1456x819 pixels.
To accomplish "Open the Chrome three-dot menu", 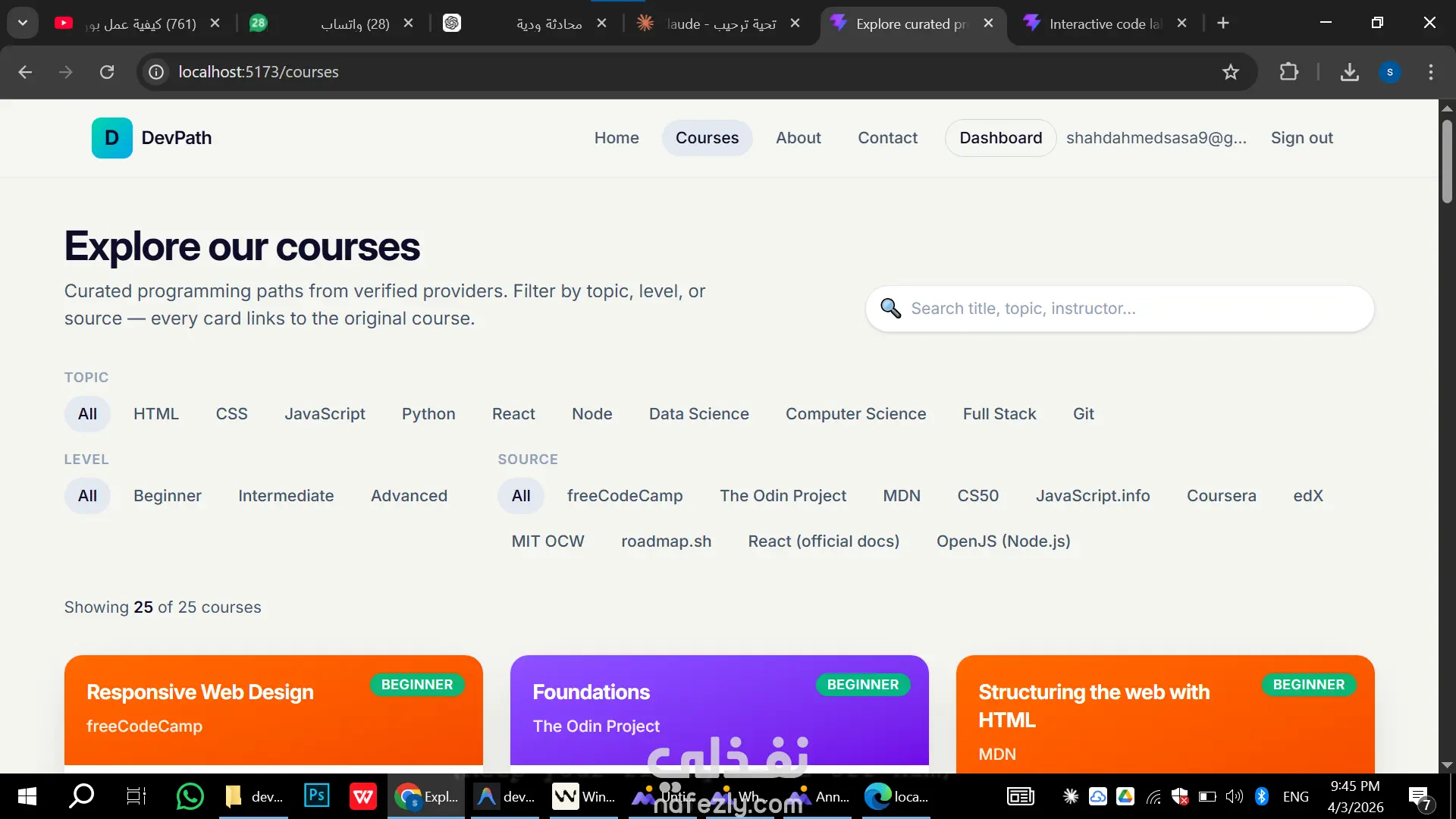I will (1430, 72).
